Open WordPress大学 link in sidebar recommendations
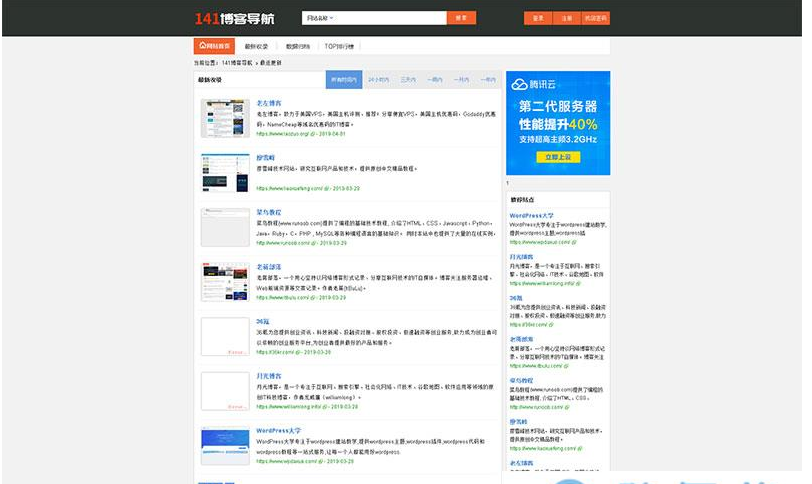 (x=531, y=215)
